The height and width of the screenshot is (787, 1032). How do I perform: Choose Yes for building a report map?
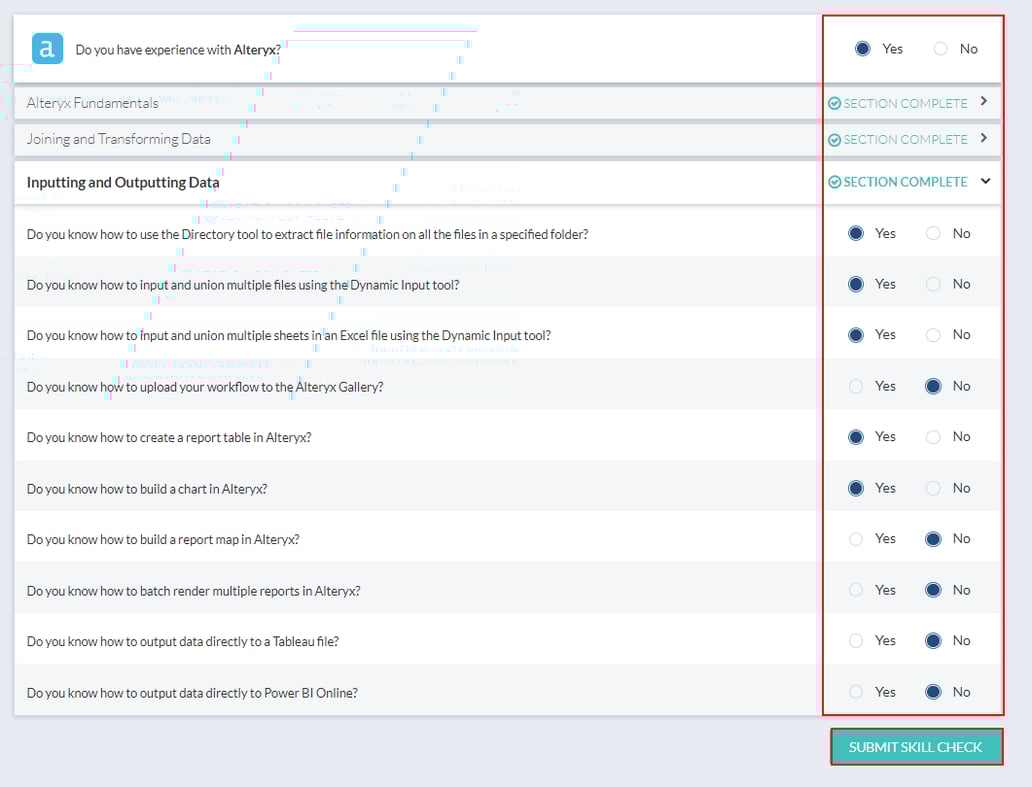856,539
